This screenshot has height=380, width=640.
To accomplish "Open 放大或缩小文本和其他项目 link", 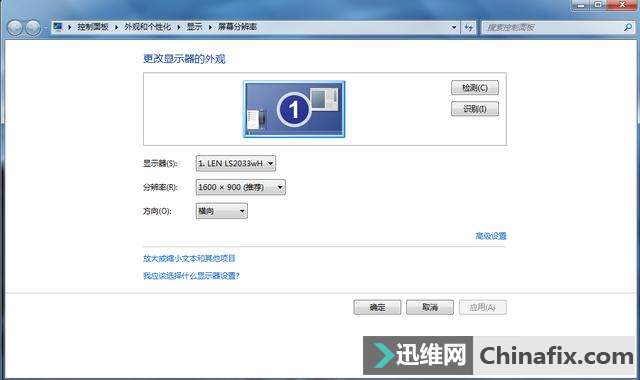I will click(x=189, y=258).
